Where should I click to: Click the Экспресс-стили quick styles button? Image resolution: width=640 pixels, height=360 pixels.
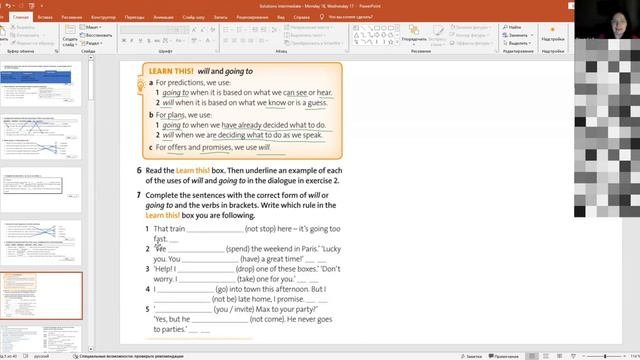(438, 35)
